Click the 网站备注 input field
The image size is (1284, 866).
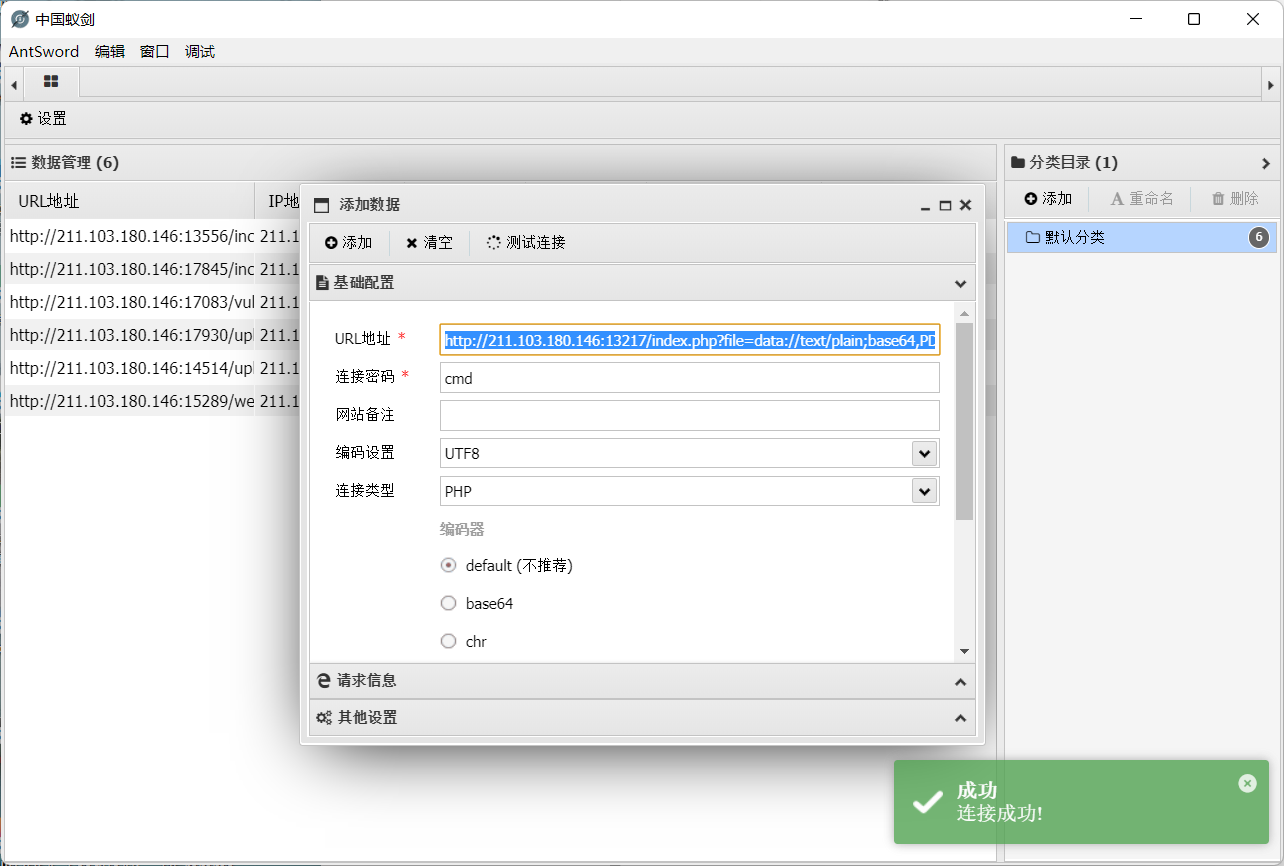[690, 415]
